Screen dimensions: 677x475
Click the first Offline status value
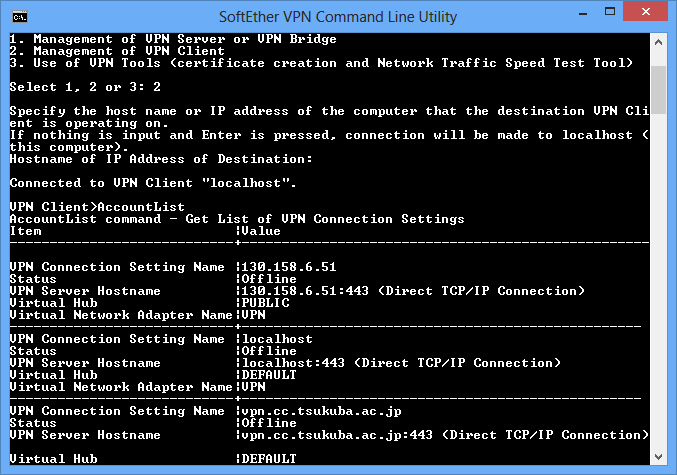point(269,279)
